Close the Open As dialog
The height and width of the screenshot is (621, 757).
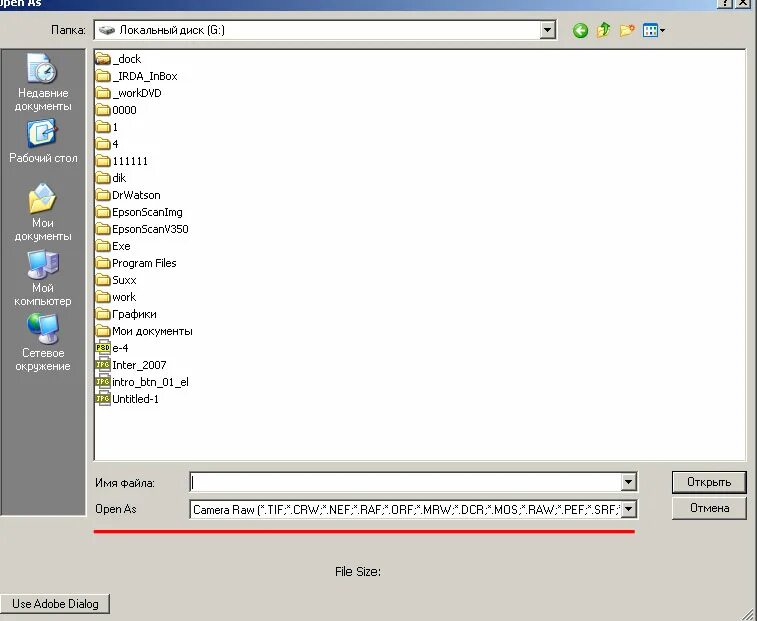pyautogui.click(x=743, y=3)
